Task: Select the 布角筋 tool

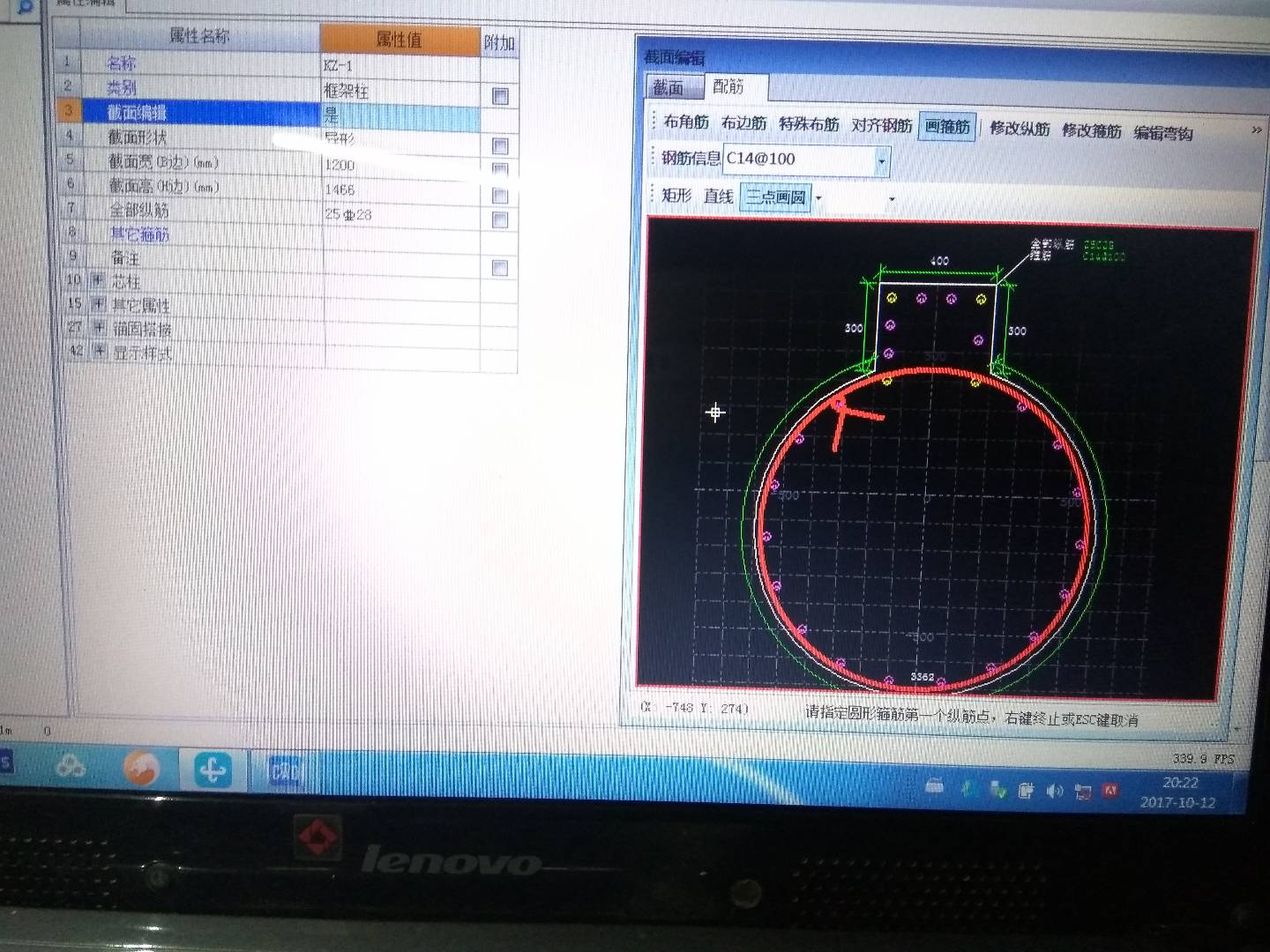Action: point(686,122)
